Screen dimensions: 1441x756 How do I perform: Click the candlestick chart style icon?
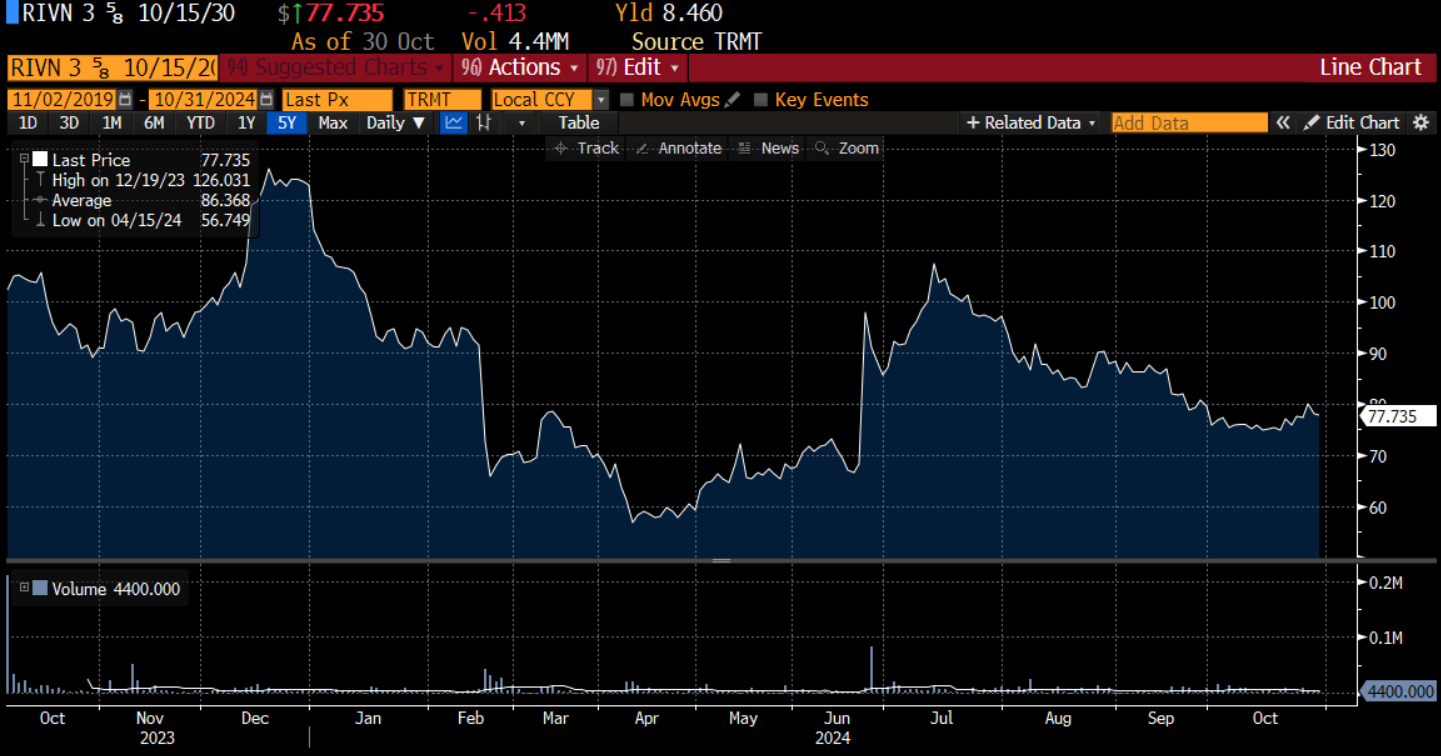pos(484,122)
